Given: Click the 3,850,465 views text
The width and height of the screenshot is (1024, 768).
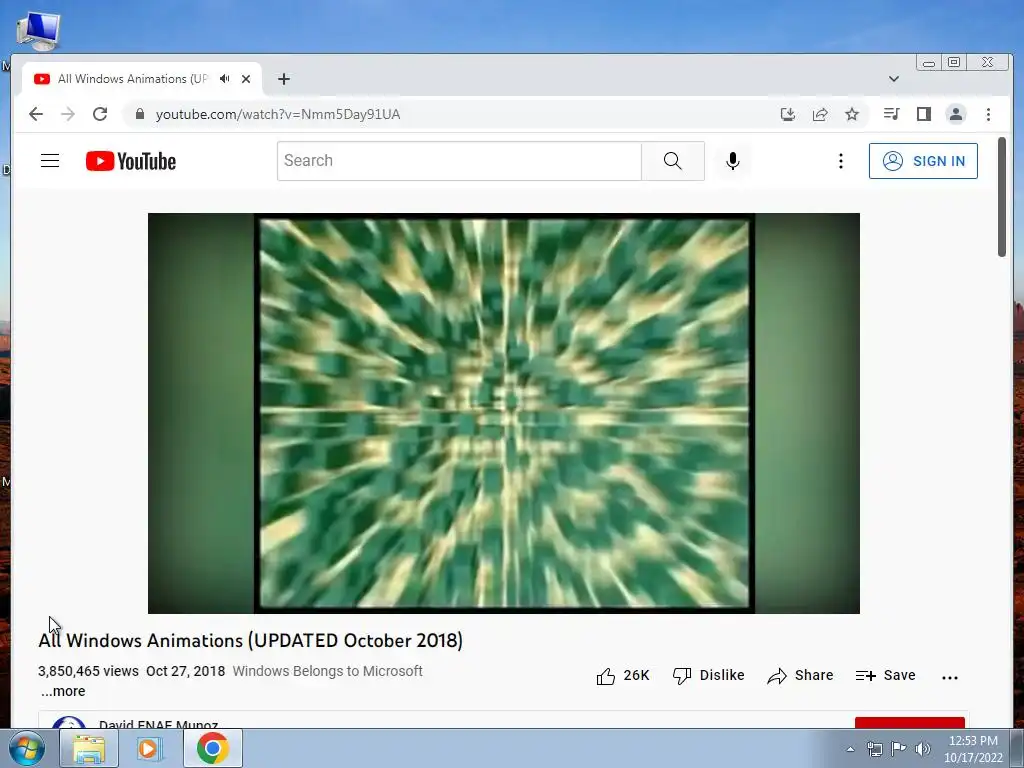Looking at the screenshot, I should pyautogui.click(x=88, y=671).
